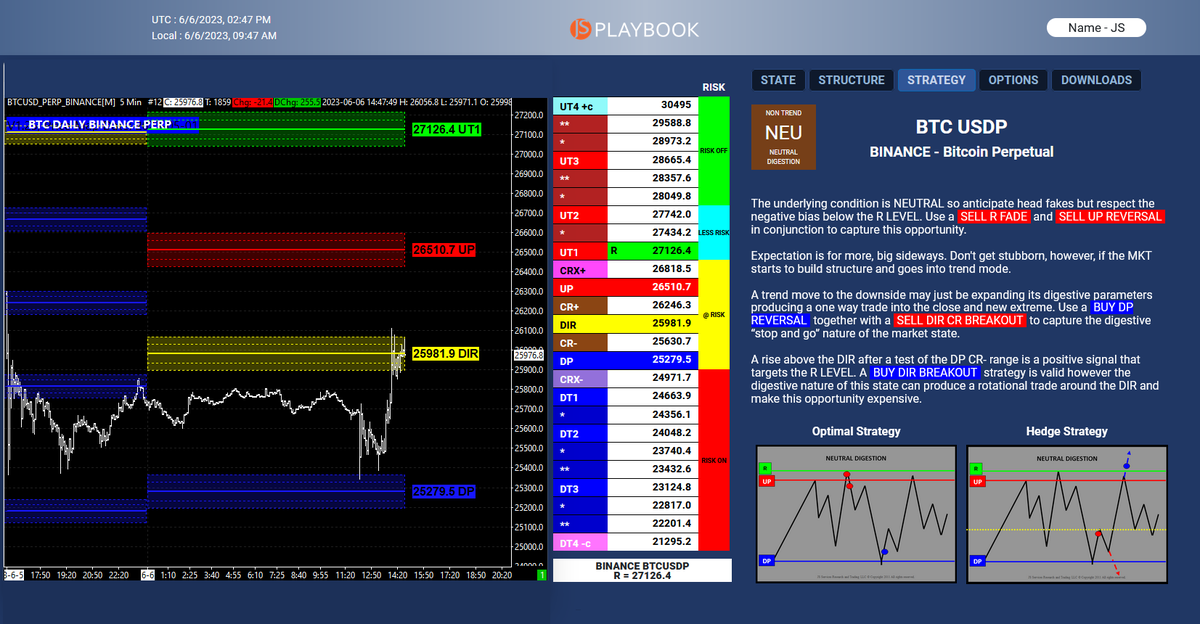Open the STRUCTURE tab

coord(851,80)
